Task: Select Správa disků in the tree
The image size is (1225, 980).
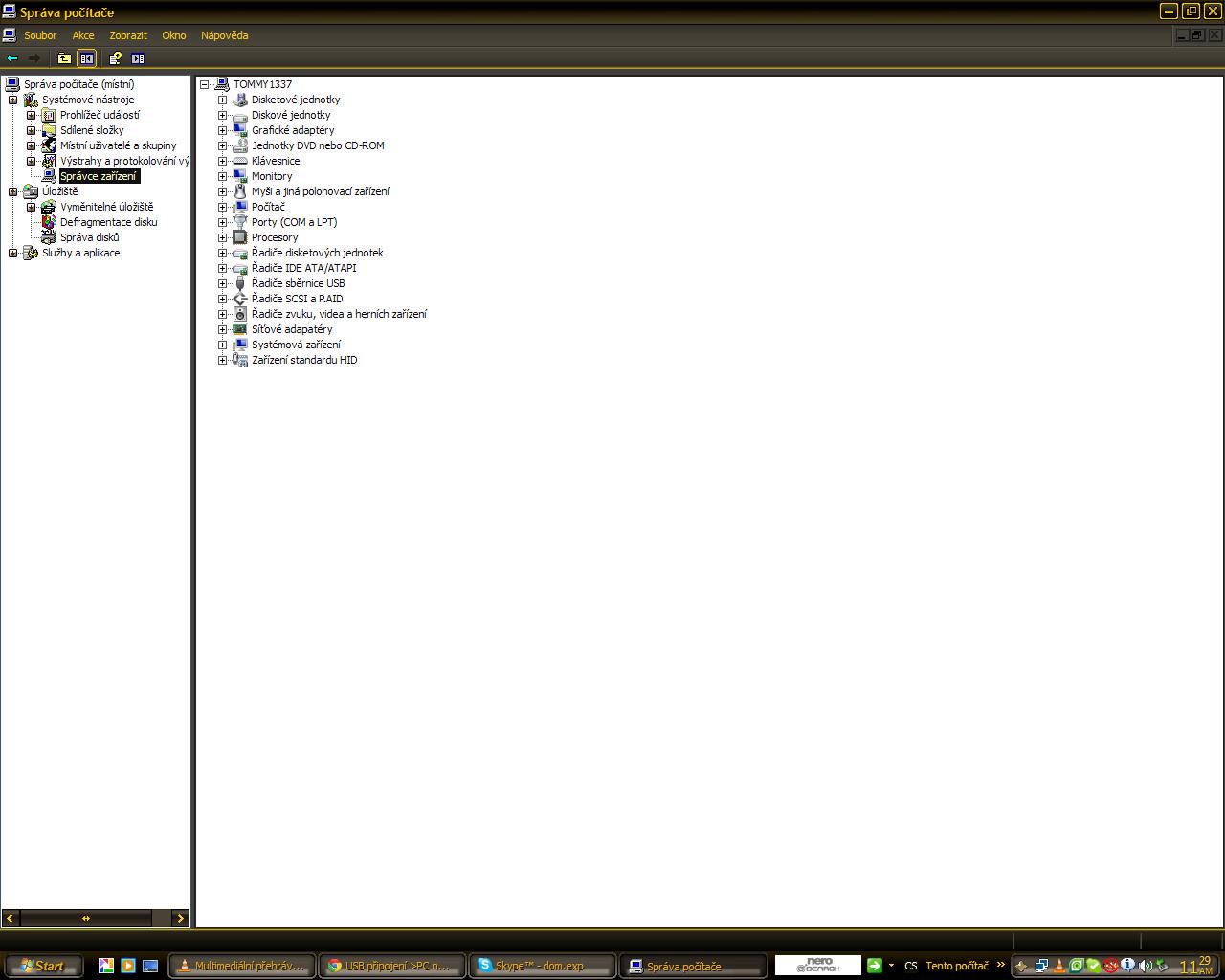Action: pyautogui.click(x=90, y=237)
